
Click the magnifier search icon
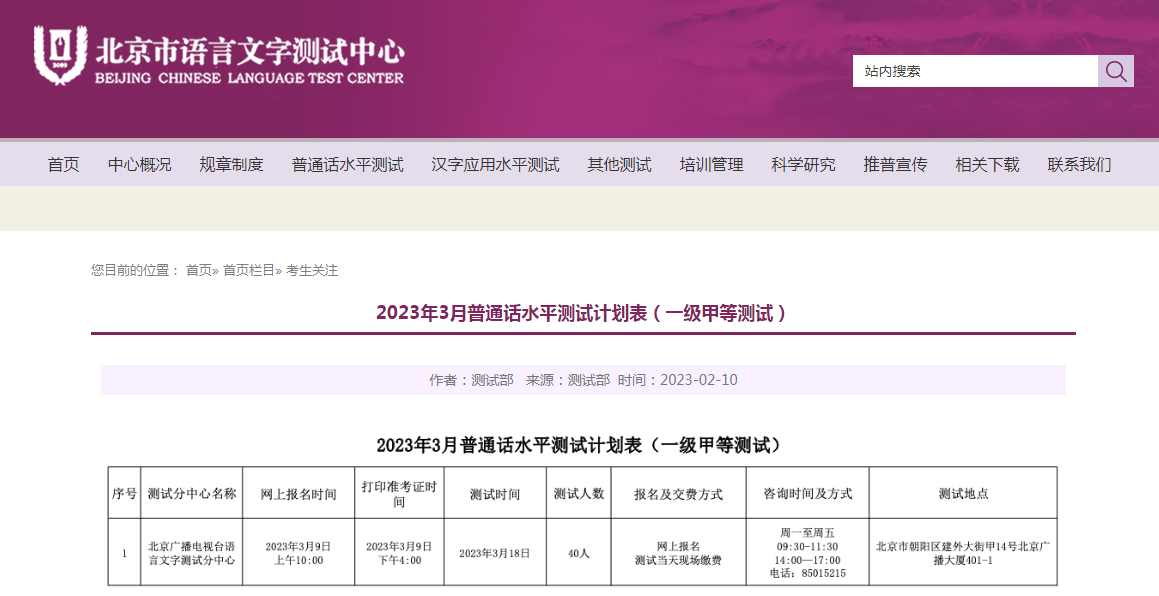click(x=1116, y=71)
